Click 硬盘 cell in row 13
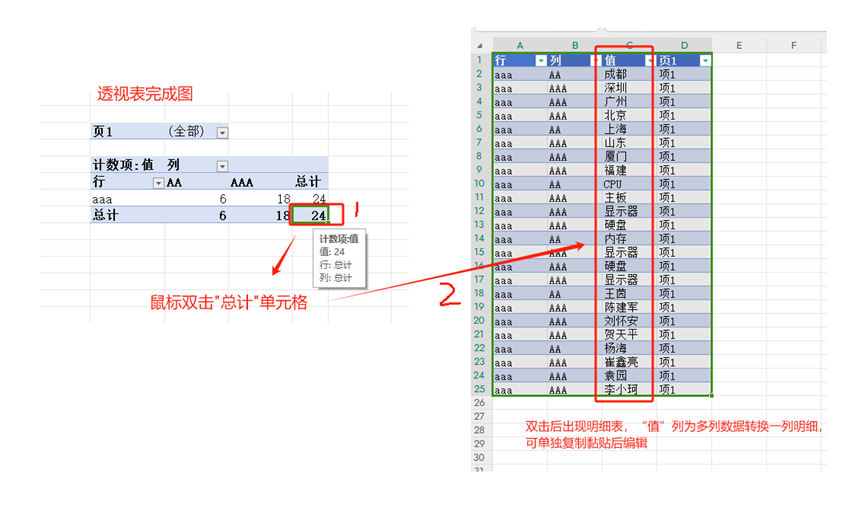The width and height of the screenshot is (865, 524). click(629, 225)
